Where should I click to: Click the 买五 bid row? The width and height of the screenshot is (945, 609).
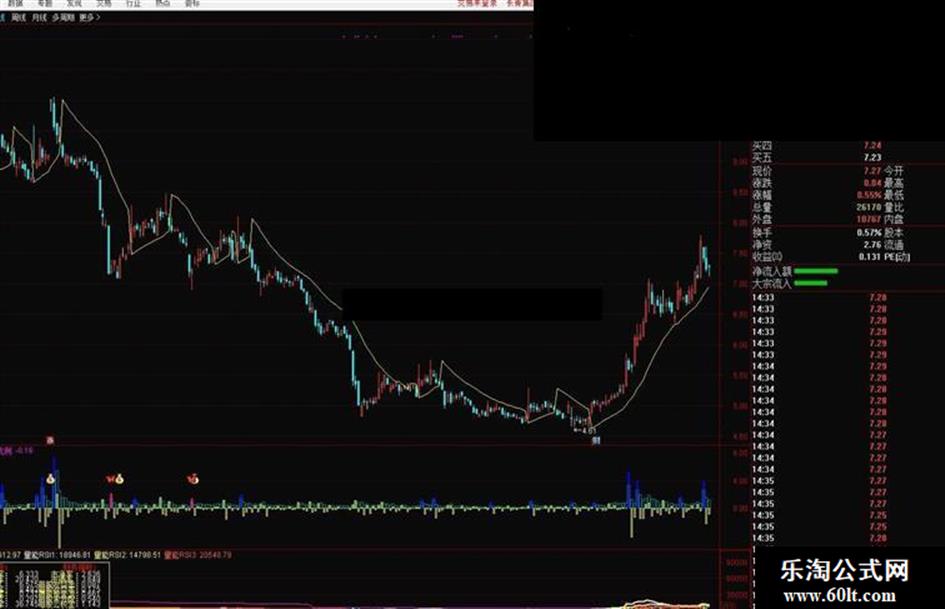tap(817, 157)
